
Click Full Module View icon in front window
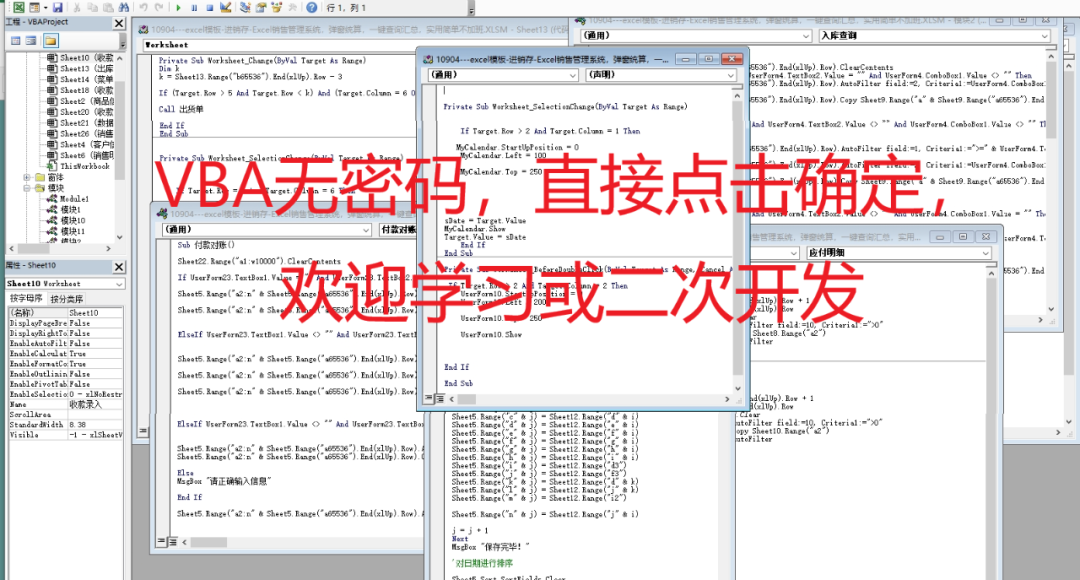point(440,398)
